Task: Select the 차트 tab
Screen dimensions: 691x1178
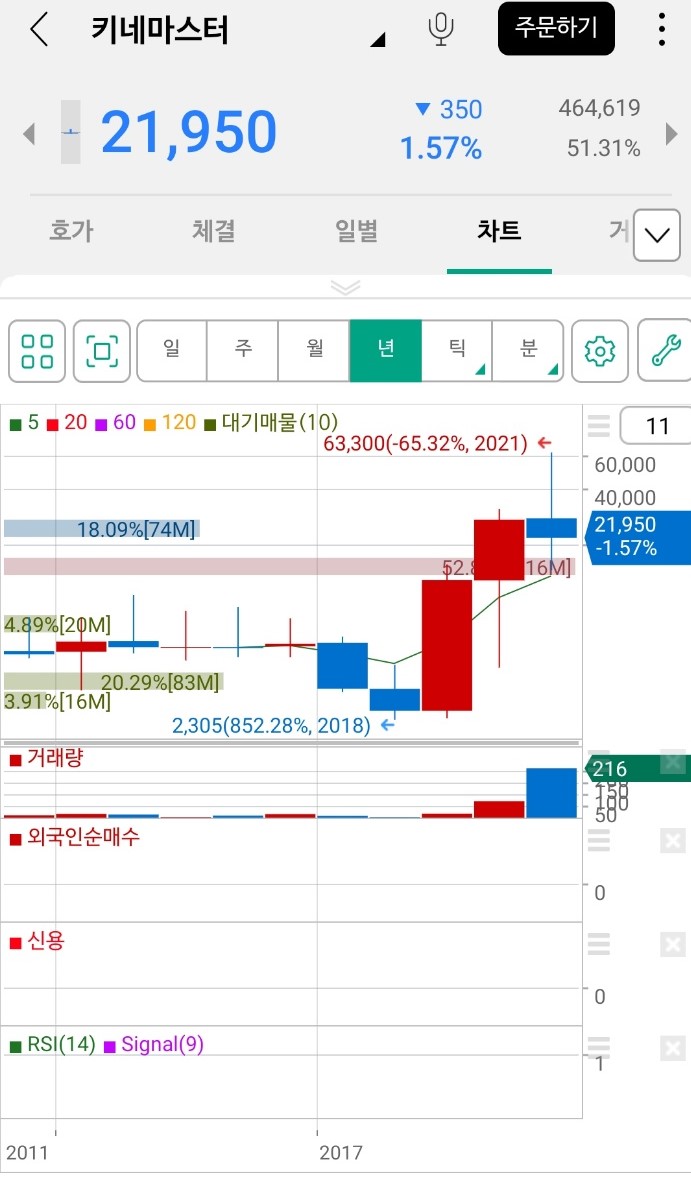Action: (x=499, y=231)
